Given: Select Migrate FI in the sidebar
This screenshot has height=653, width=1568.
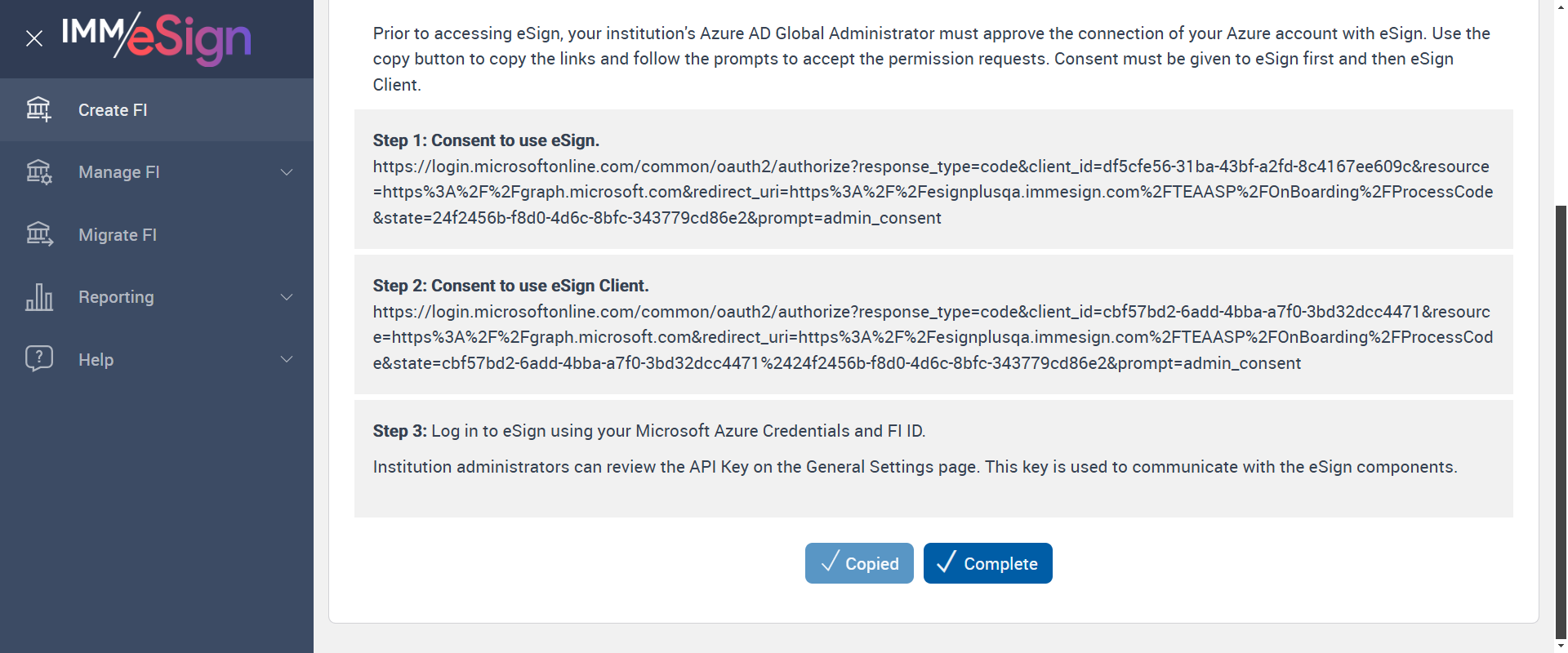Looking at the screenshot, I should click(118, 235).
